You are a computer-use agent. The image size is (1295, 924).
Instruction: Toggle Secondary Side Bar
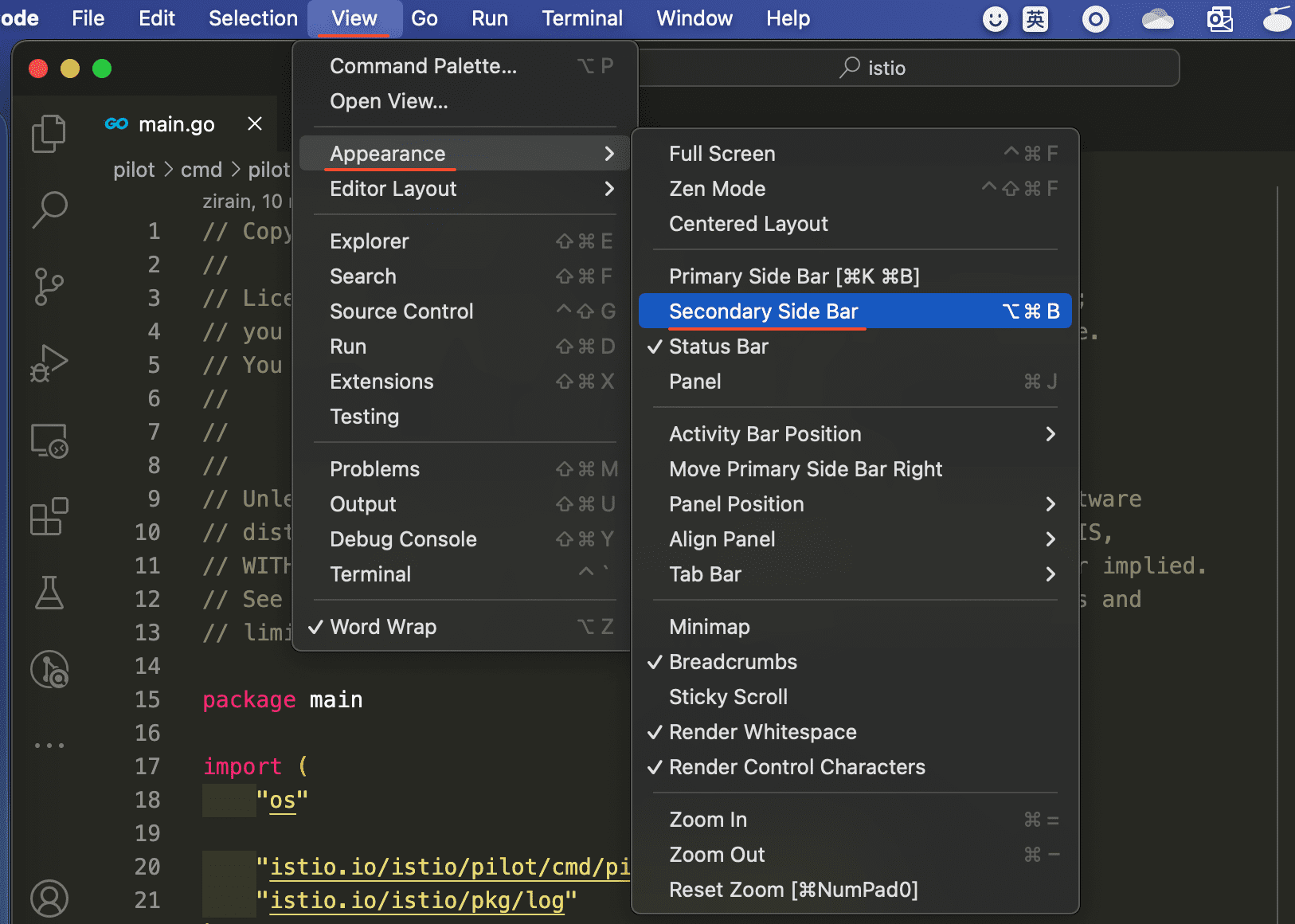click(x=855, y=311)
